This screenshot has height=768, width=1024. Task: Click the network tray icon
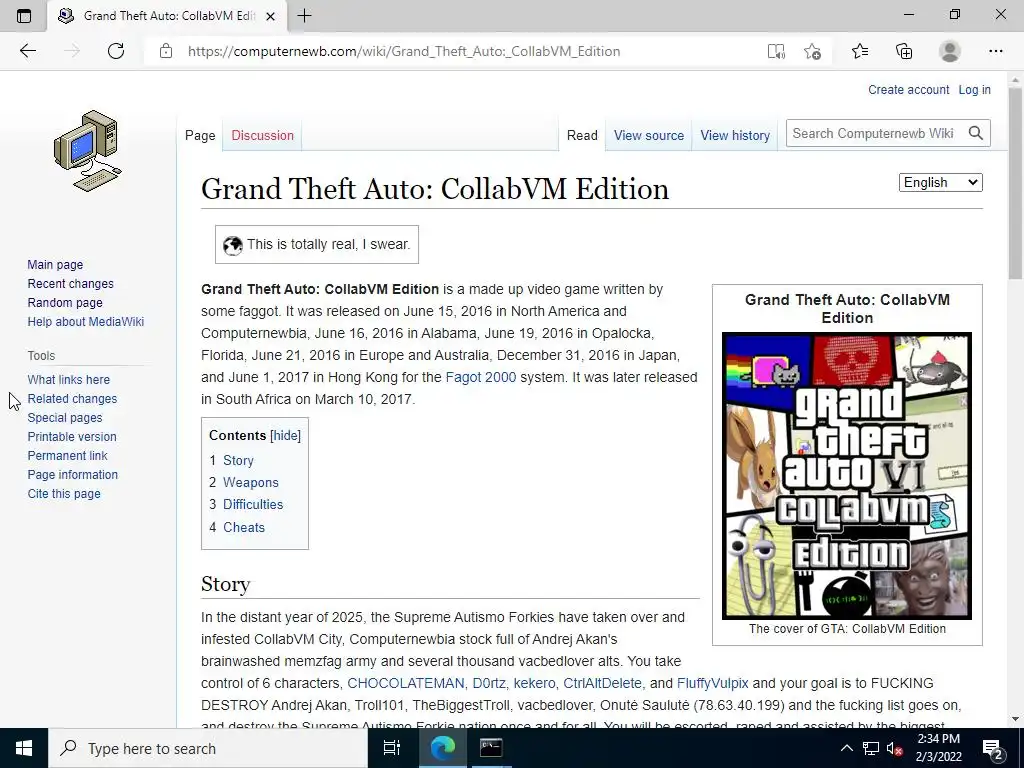point(871,748)
